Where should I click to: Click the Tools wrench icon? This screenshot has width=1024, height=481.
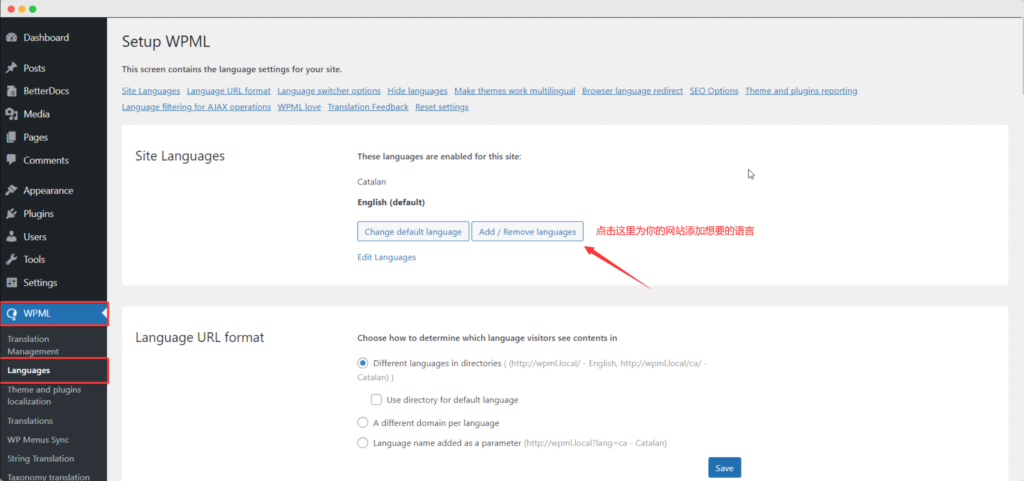click(11, 260)
